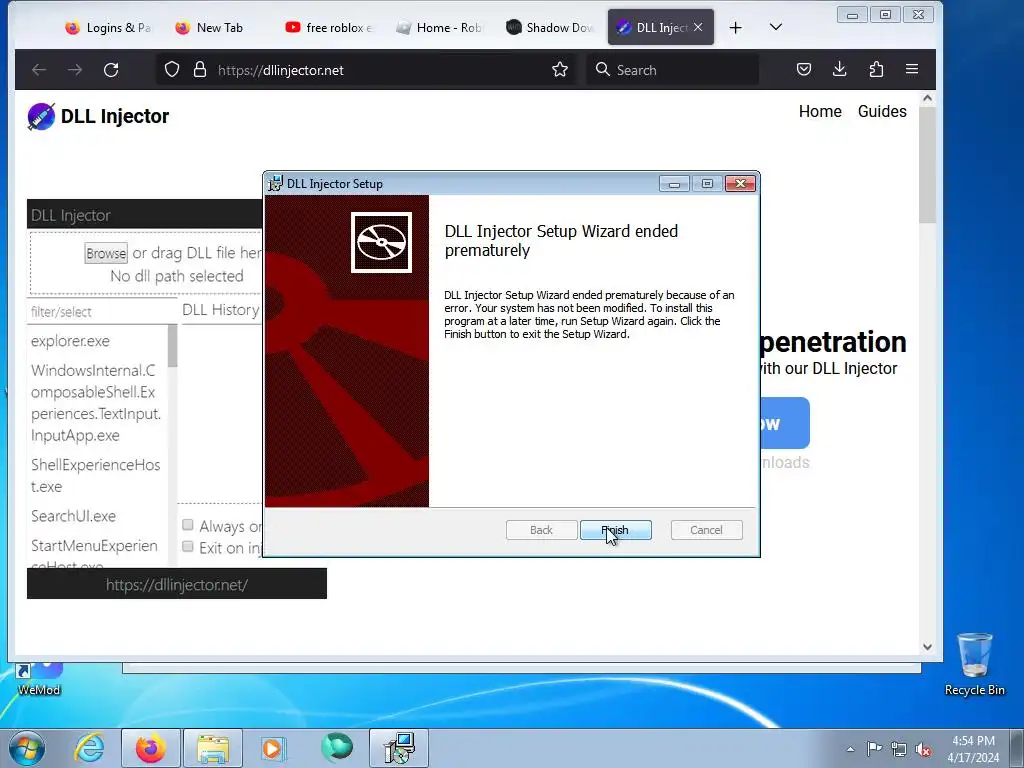Switch to the Logins & Passwords tab
Screen dimensions: 1024x768
(108, 27)
